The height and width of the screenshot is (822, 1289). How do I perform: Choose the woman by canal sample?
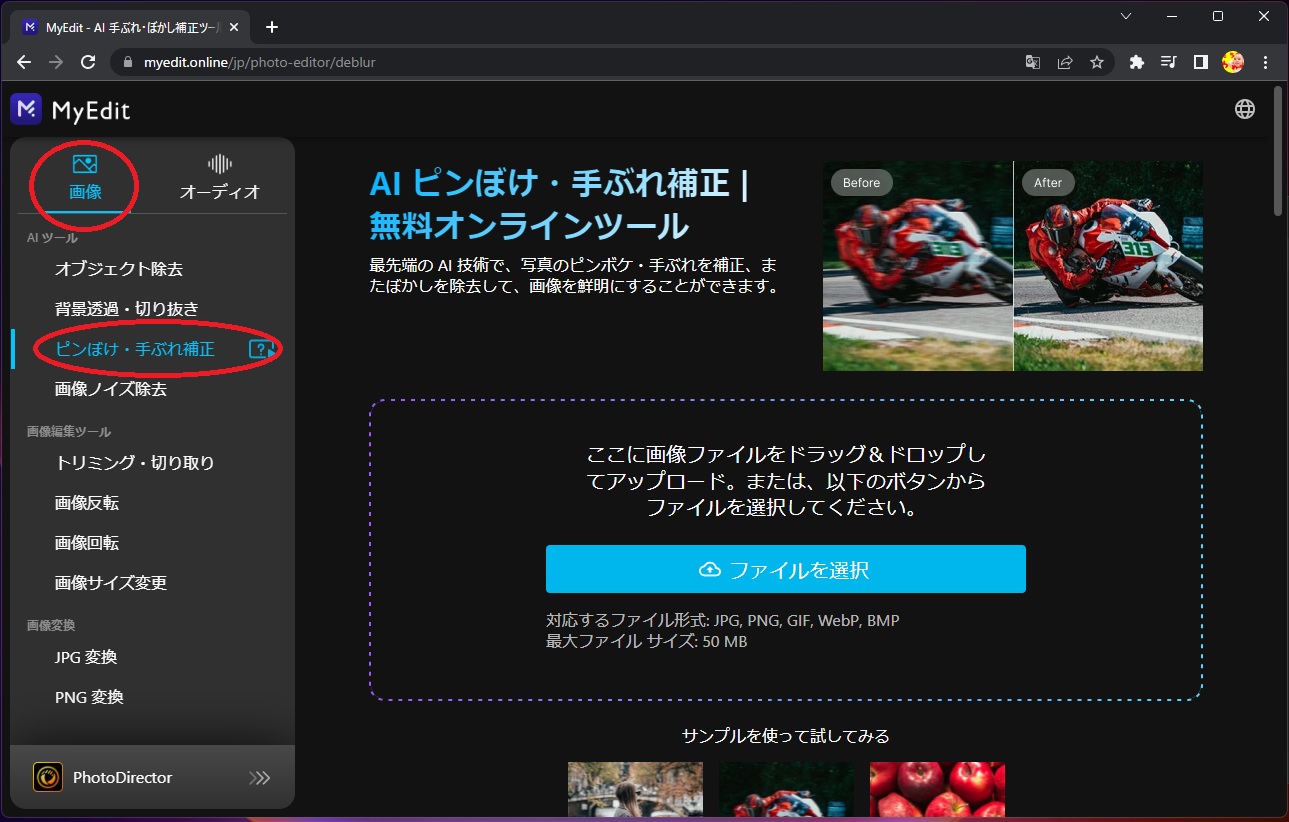click(635, 790)
